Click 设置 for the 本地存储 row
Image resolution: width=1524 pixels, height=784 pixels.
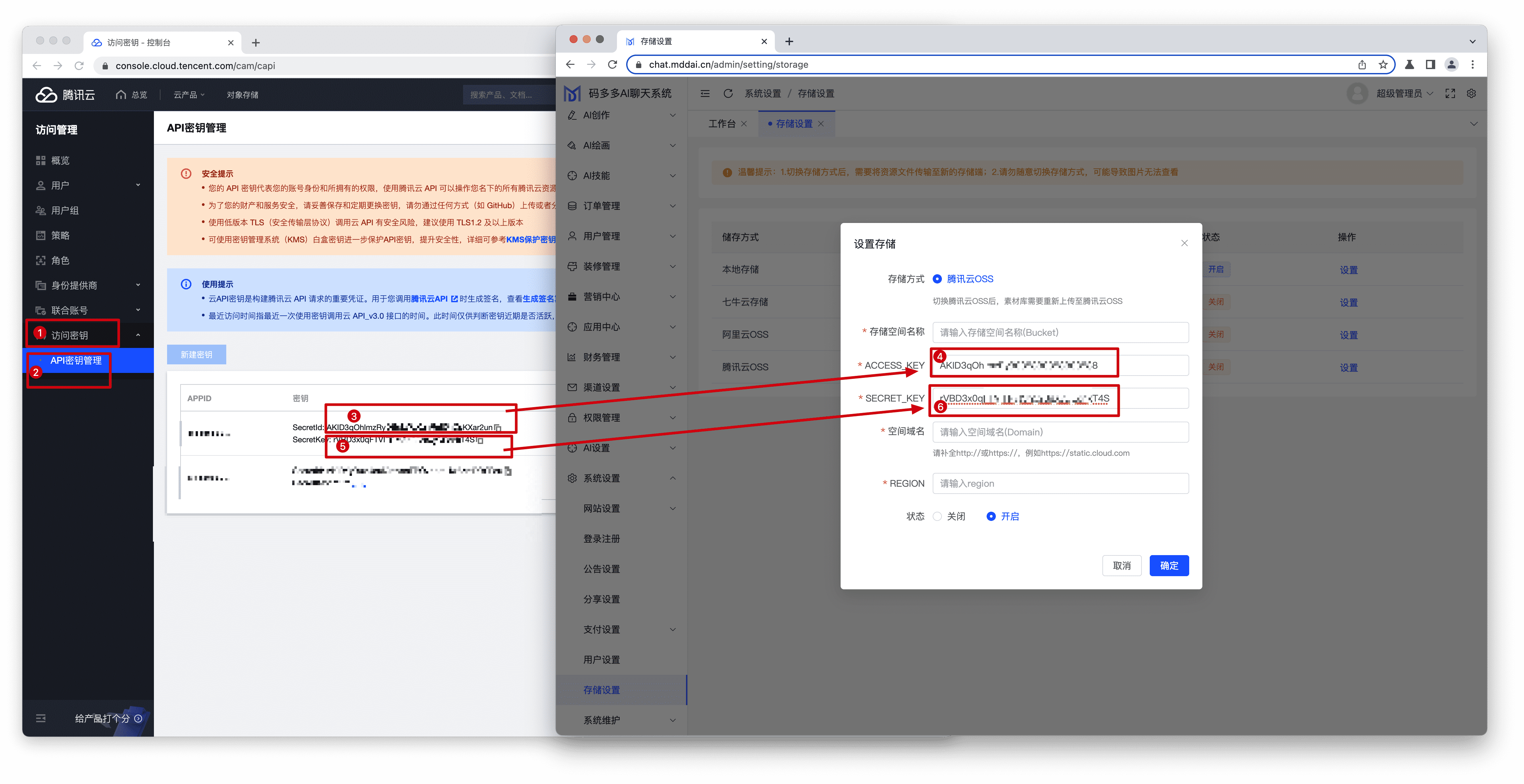pyautogui.click(x=1348, y=270)
